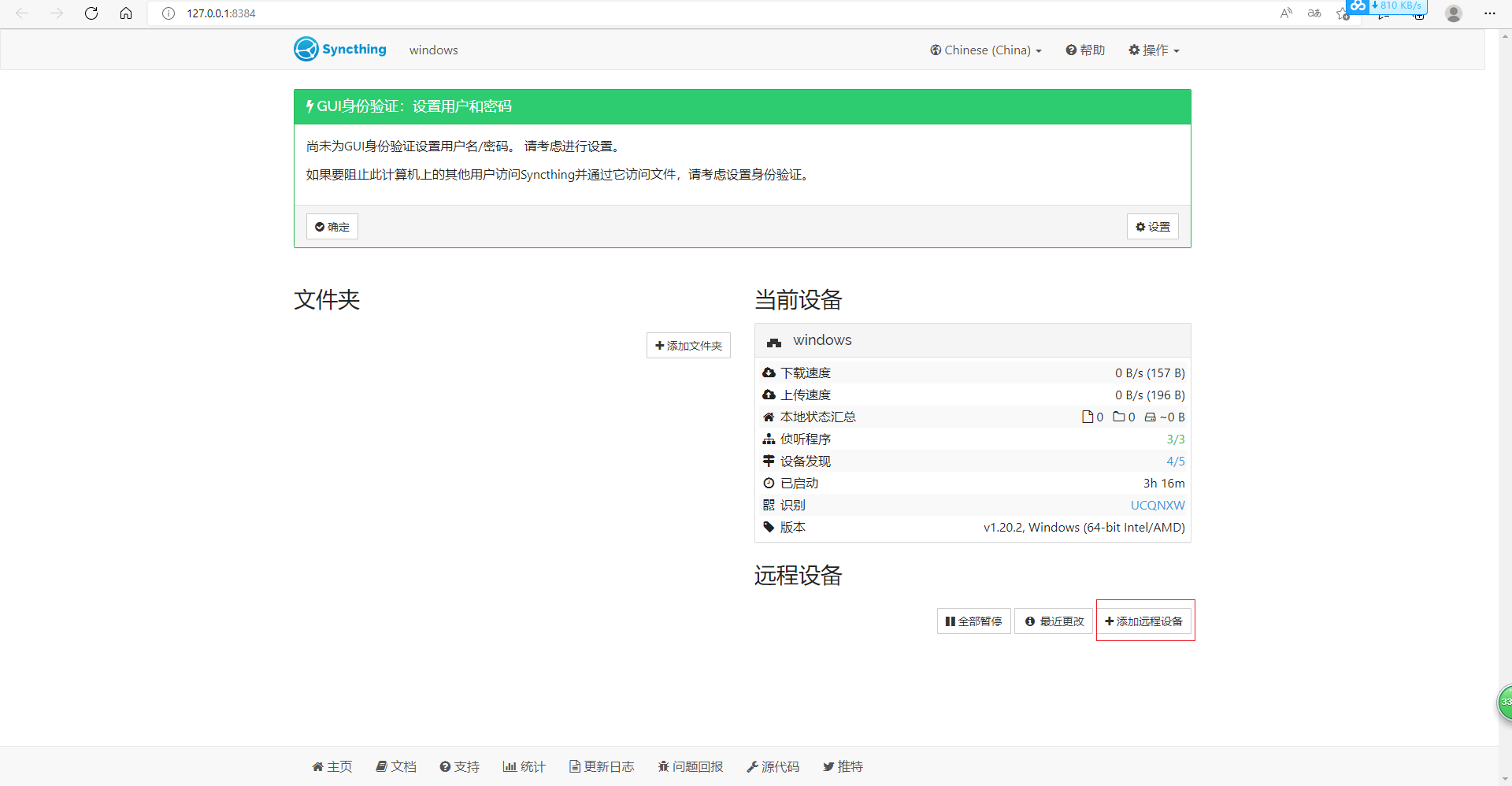Click the page vertical scrollbar
1512x786 pixels.
pos(1506,407)
